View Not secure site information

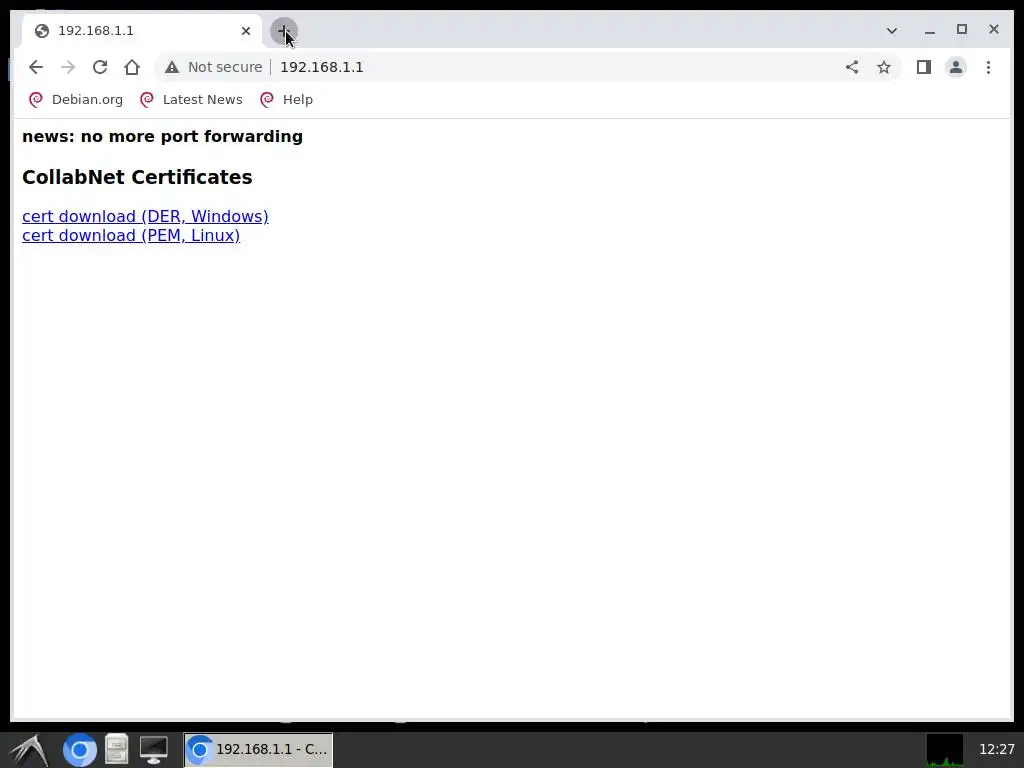pyautogui.click(x=214, y=67)
